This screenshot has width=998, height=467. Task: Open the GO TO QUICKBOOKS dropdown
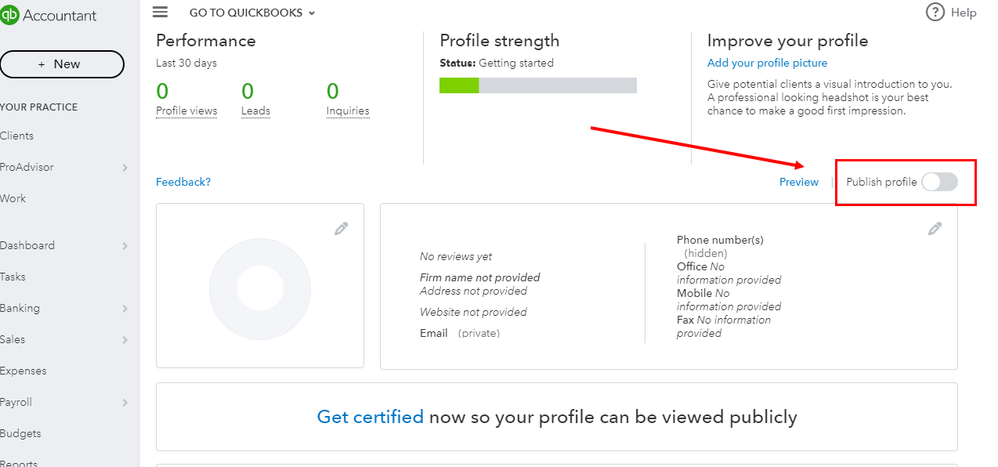(252, 13)
